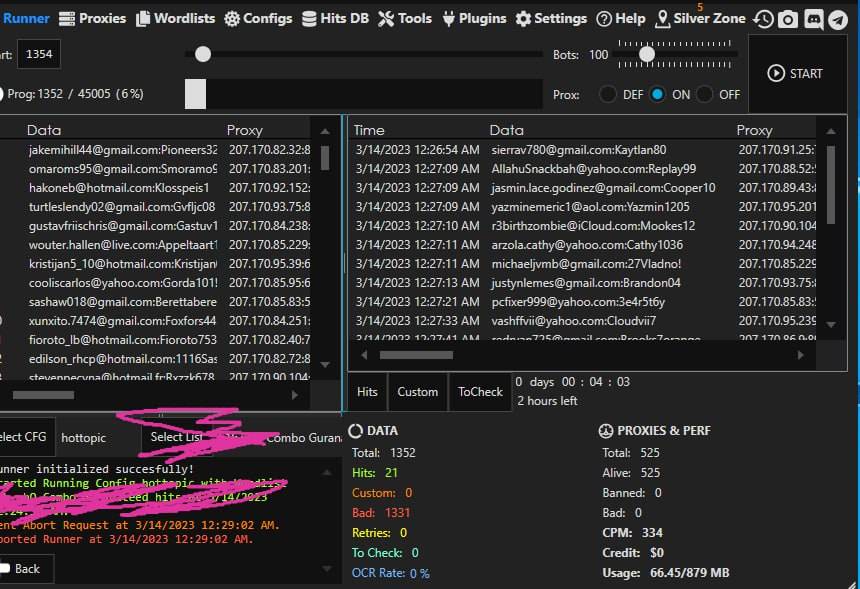Click the hottopic config name
This screenshot has height=589, width=860.
point(83,438)
